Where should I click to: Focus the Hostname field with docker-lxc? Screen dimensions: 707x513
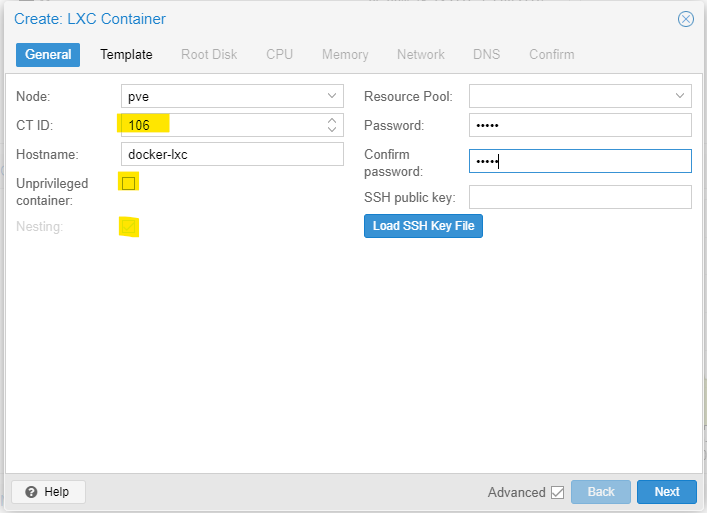(x=231, y=154)
